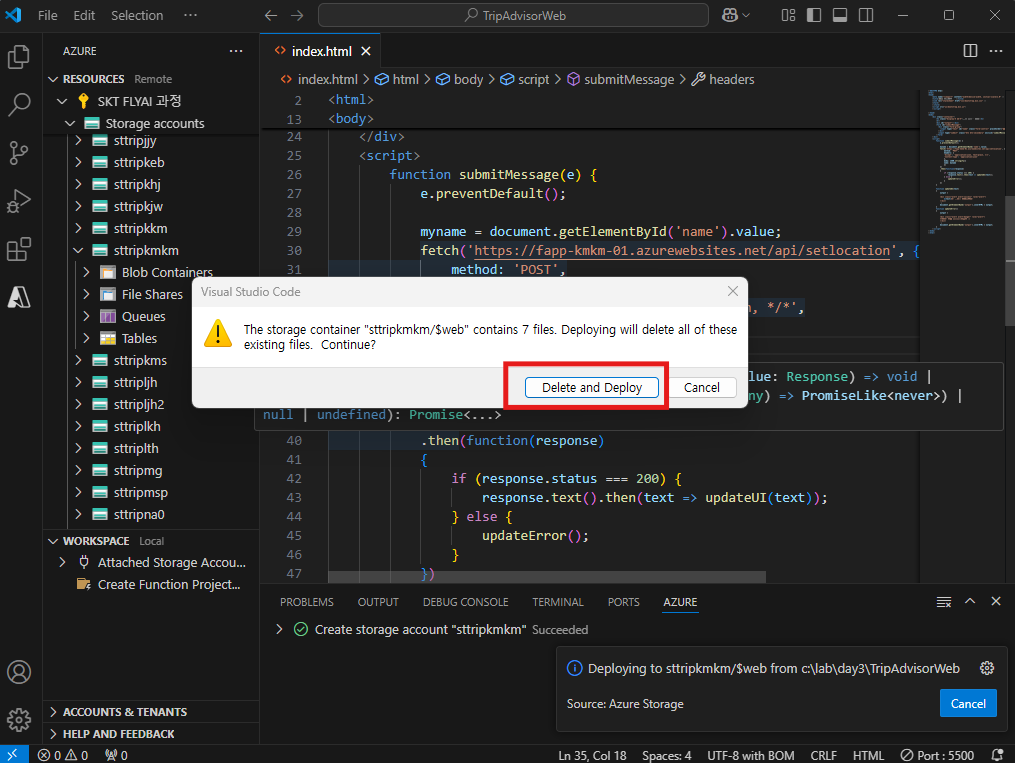Open the Extensions view
The width and height of the screenshot is (1015, 763).
pos(19,249)
